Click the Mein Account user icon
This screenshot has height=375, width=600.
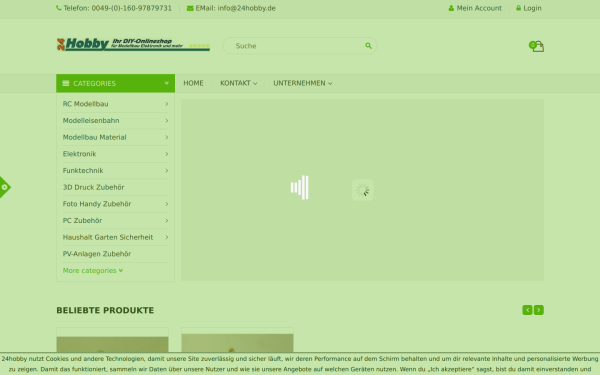pyautogui.click(x=451, y=8)
